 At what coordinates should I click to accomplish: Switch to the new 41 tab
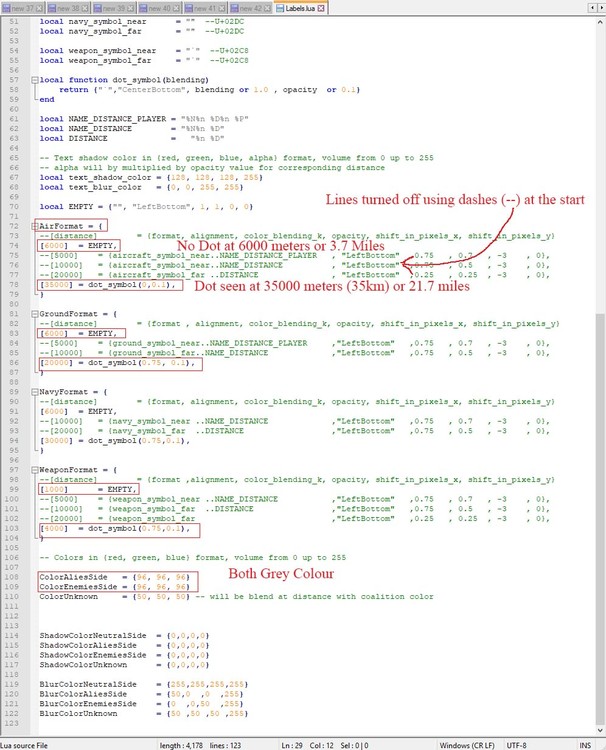(x=205, y=8)
